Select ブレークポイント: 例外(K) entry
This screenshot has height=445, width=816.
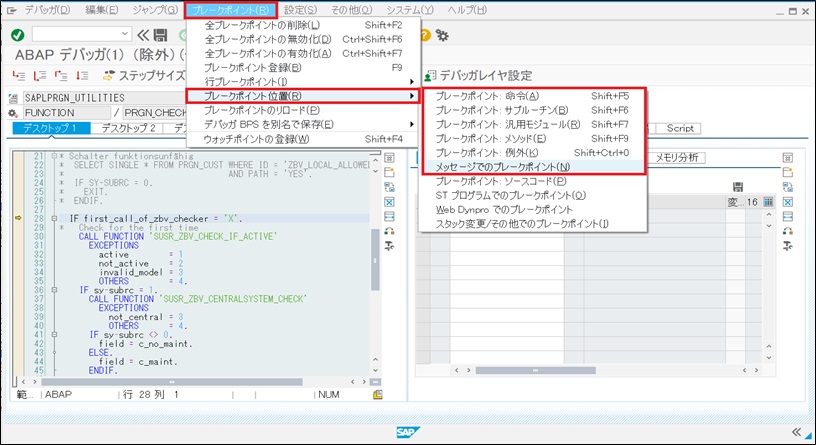click(x=532, y=153)
